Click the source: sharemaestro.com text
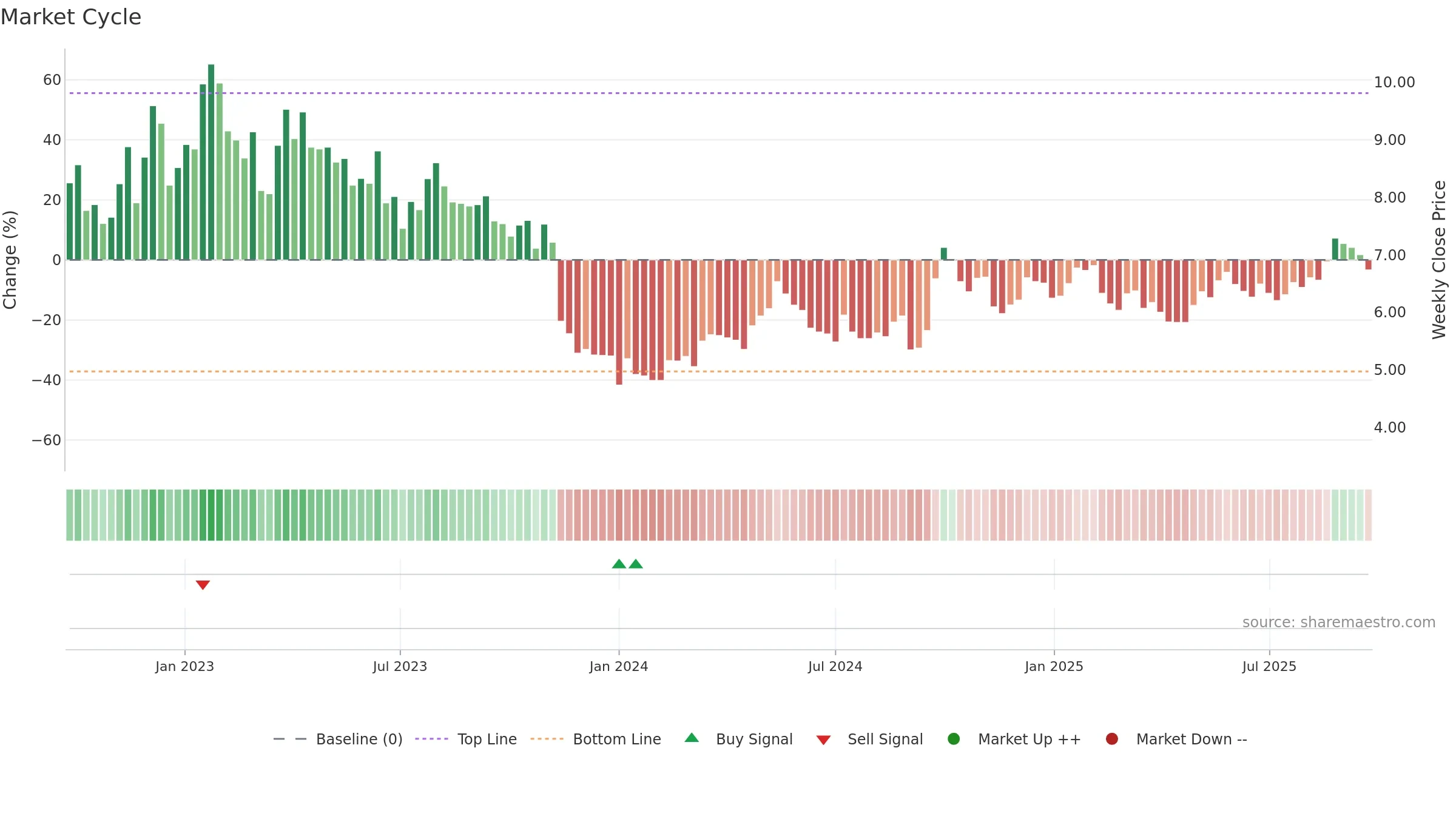1456x819 pixels. click(1339, 622)
